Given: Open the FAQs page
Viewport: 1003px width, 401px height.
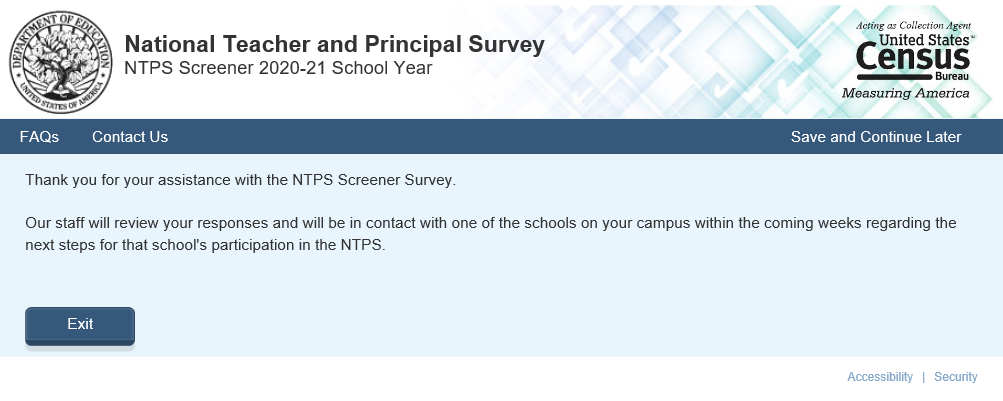Looking at the screenshot, I should pyautogui.click(x=39, y=137).
